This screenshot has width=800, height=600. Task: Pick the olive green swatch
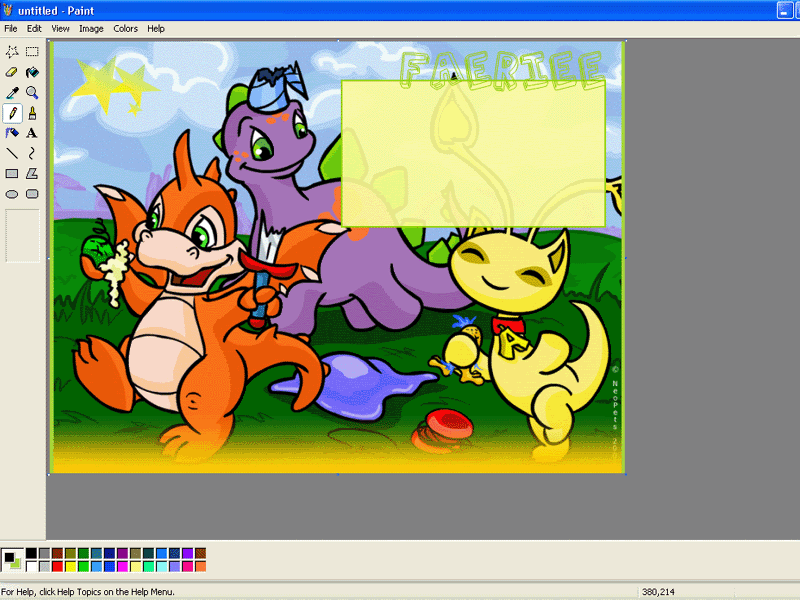click(70, 553)
